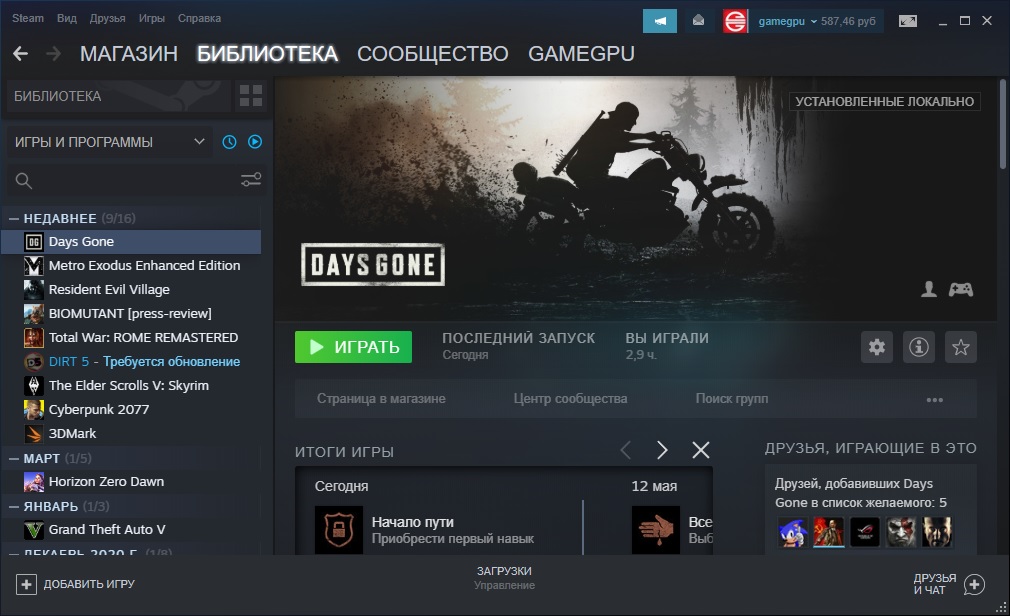The image size is (1010, 616).
Task: Open the Вид menu
Action: pos(66,18)
